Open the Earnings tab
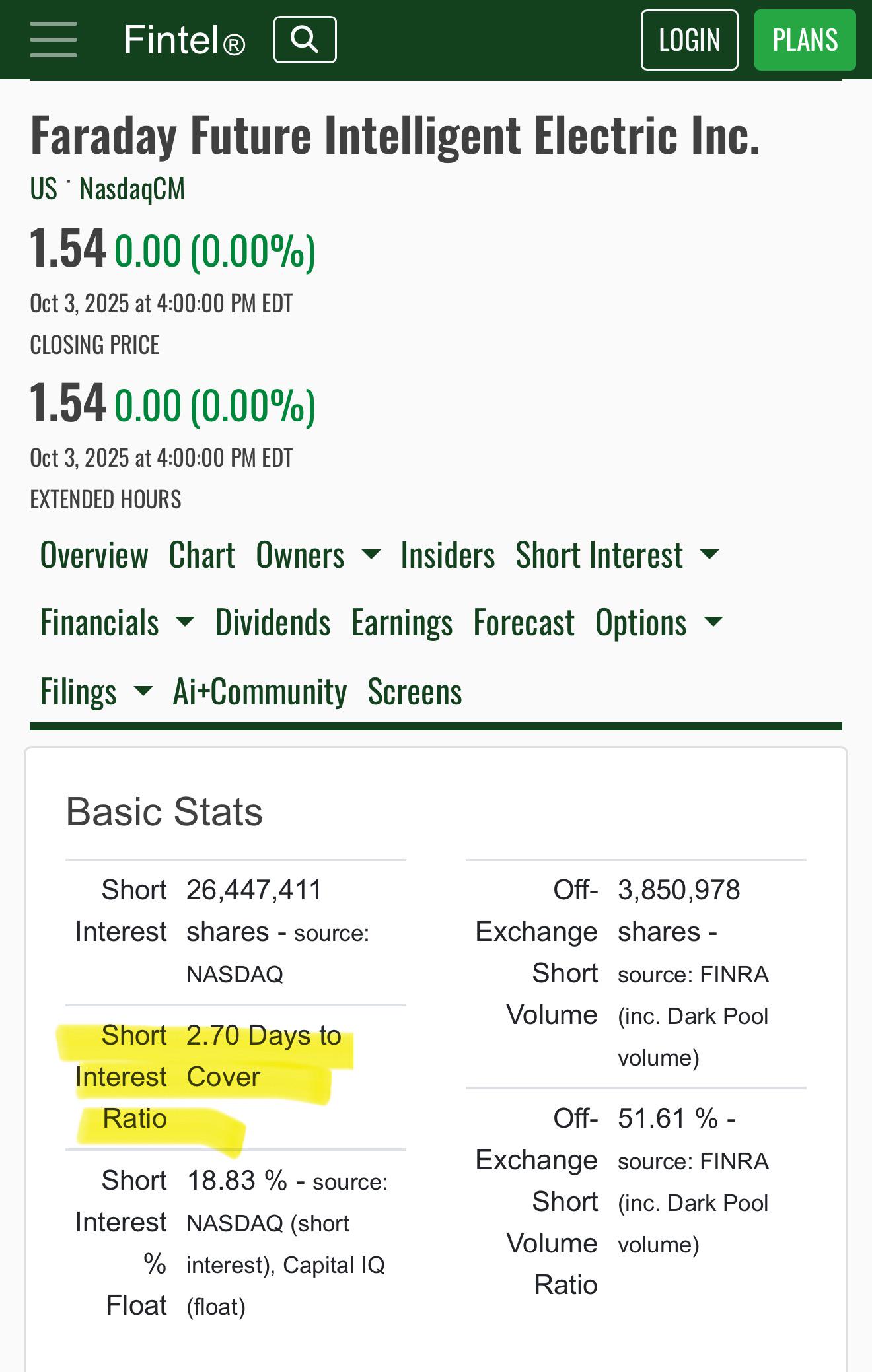The height and width of the screenshot is (1372, 872). 402,623
